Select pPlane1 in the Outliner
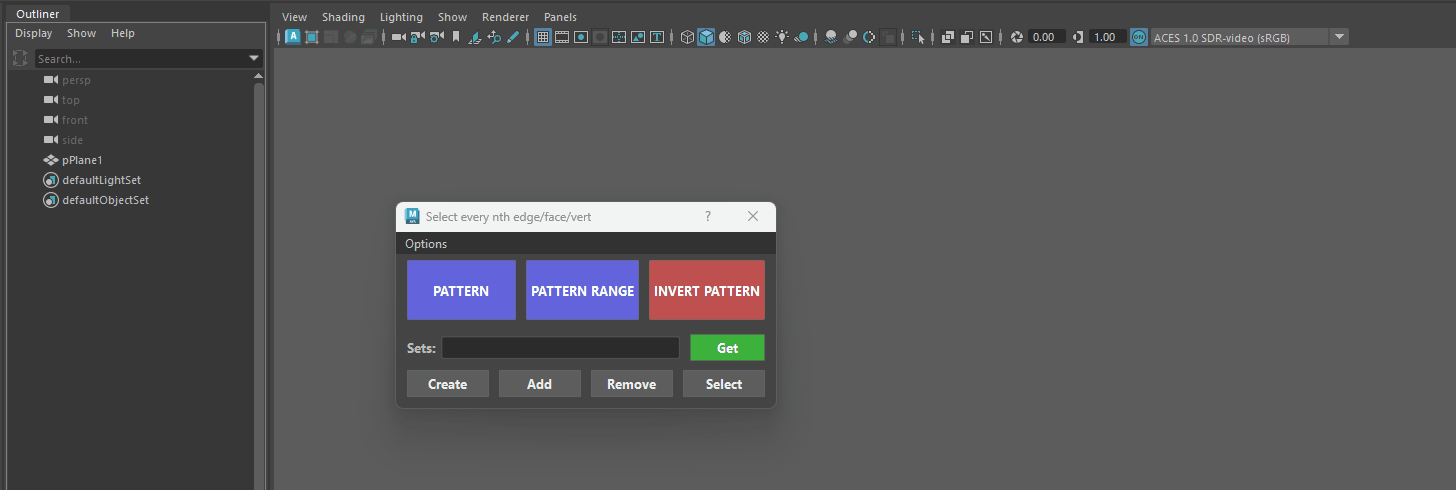 [x=82, y=160]
